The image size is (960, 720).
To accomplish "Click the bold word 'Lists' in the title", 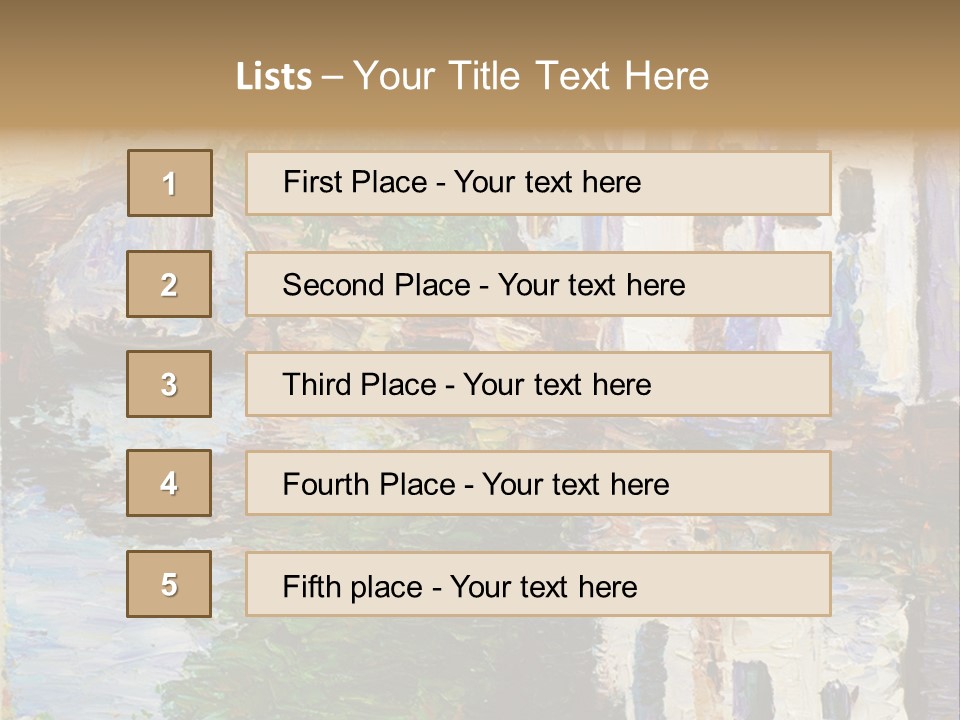I will 274,77.
